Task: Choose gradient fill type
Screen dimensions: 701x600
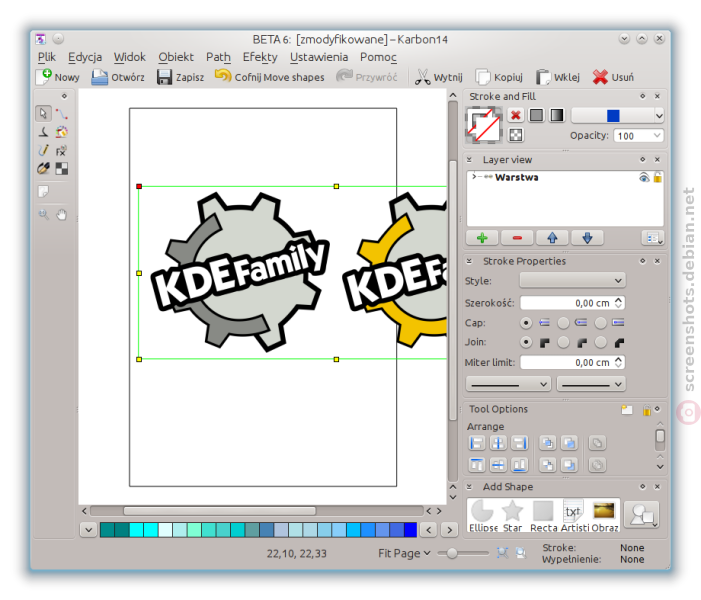Action: (557, 115)
